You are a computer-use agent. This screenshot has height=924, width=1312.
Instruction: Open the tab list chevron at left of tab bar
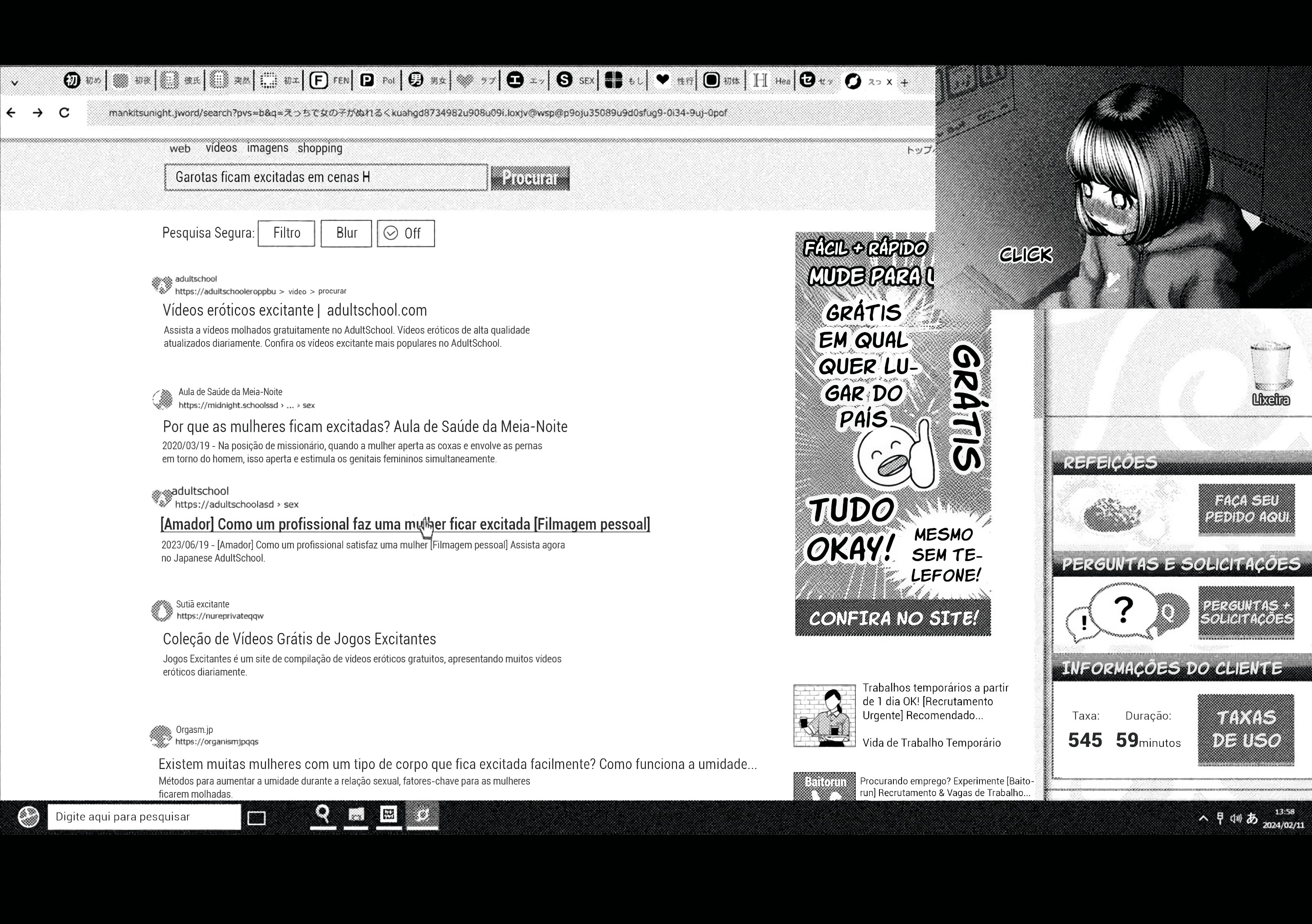(x=15, y=83)
